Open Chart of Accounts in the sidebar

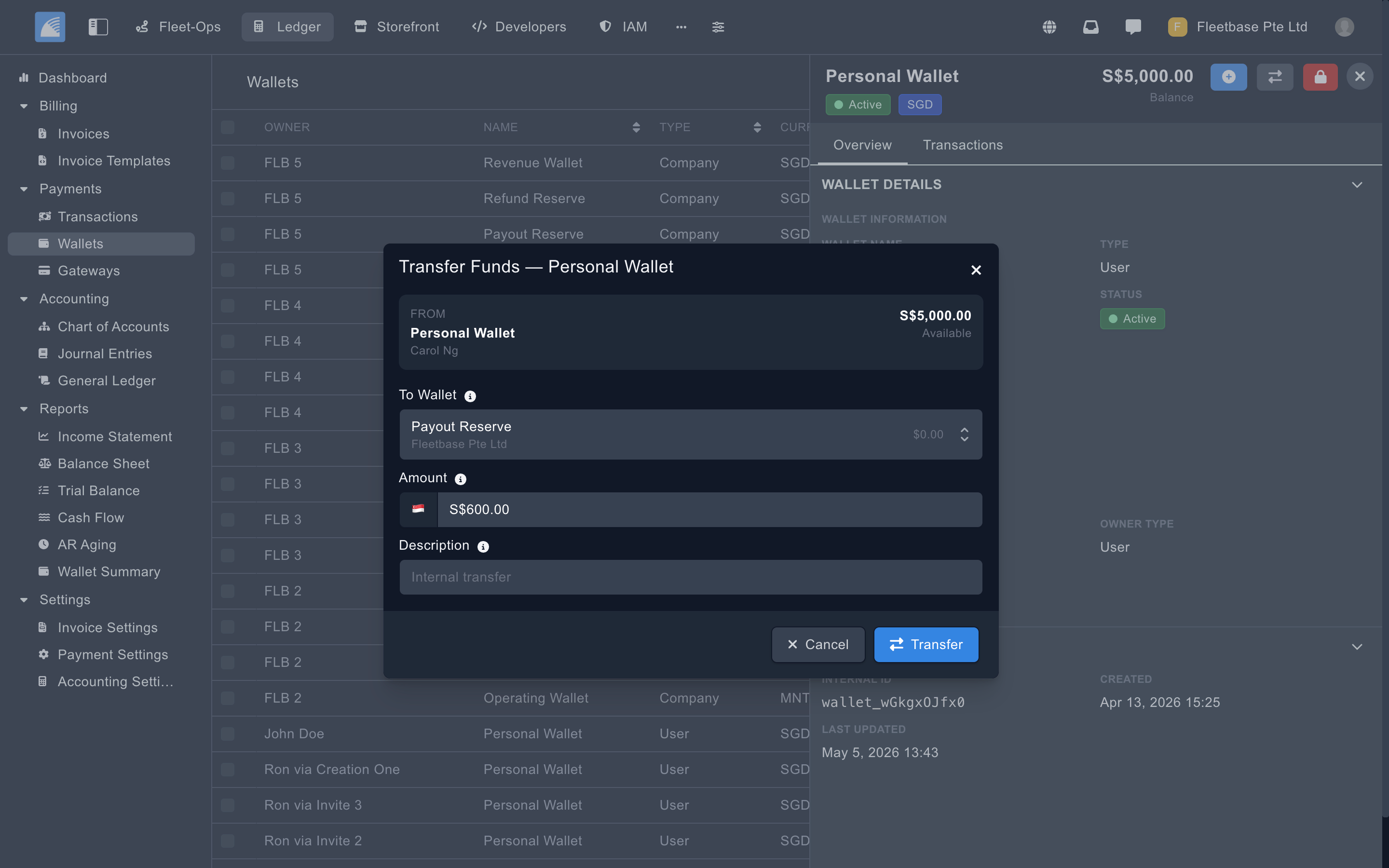pyautogui.click(x=113, y=326)
